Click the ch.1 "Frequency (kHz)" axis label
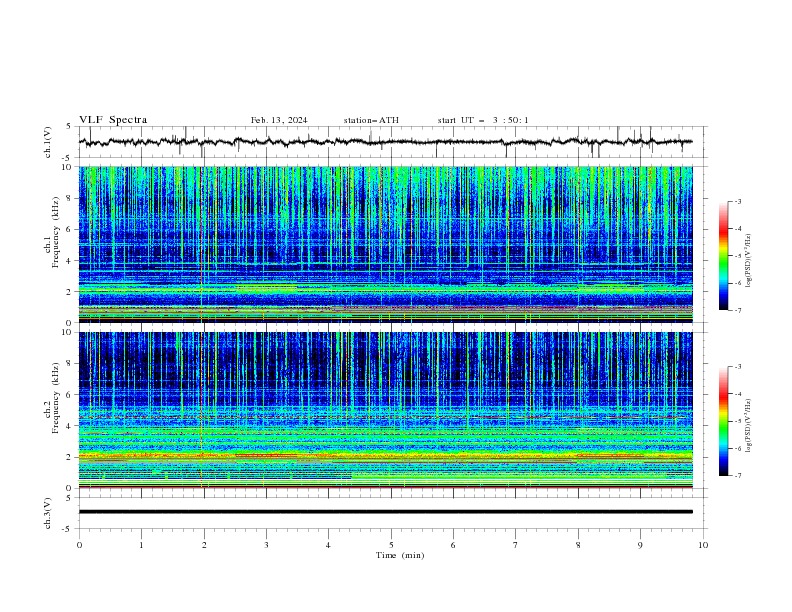 pyautogui.click(x=56, y=232)
